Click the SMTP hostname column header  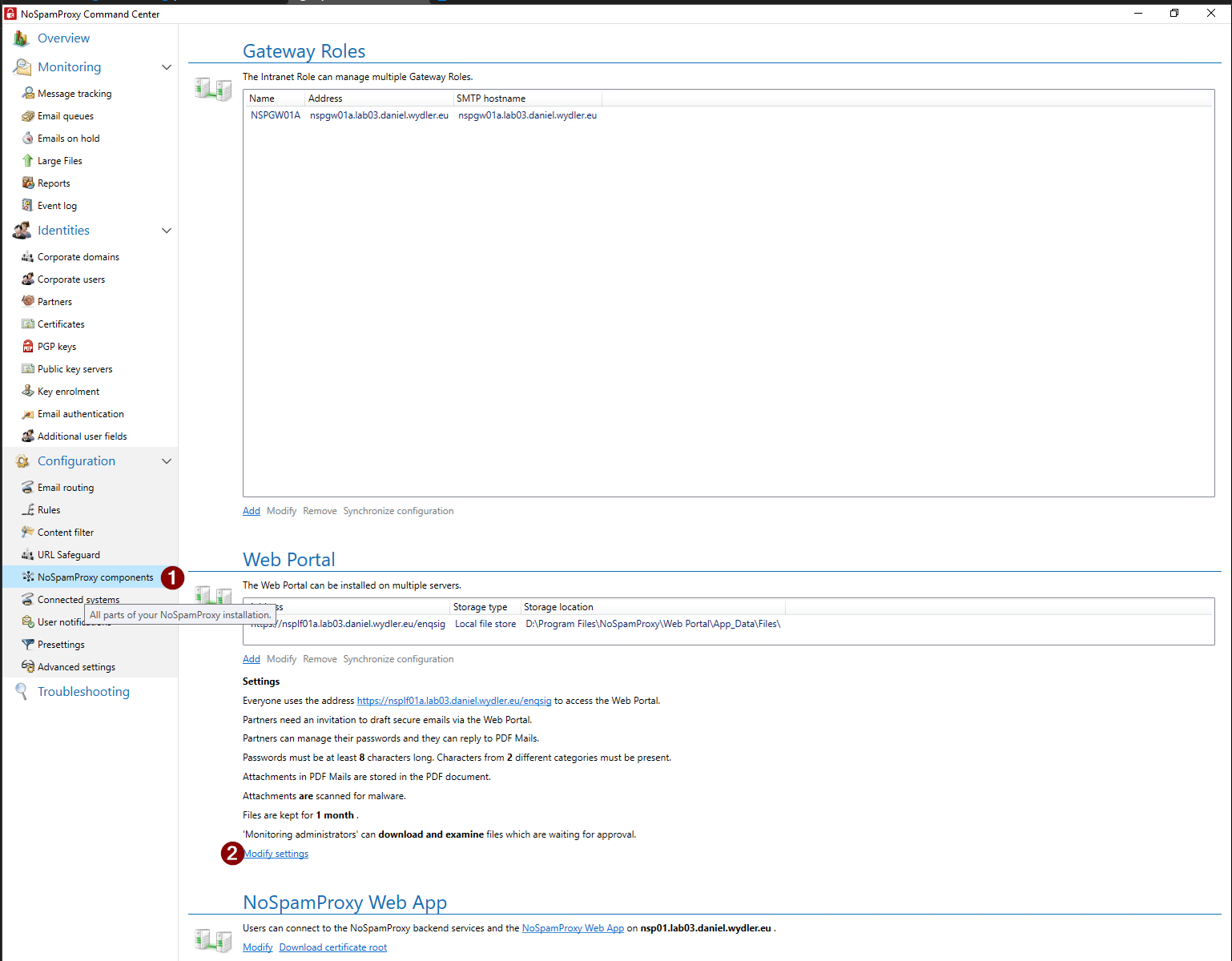click(490, 99)
